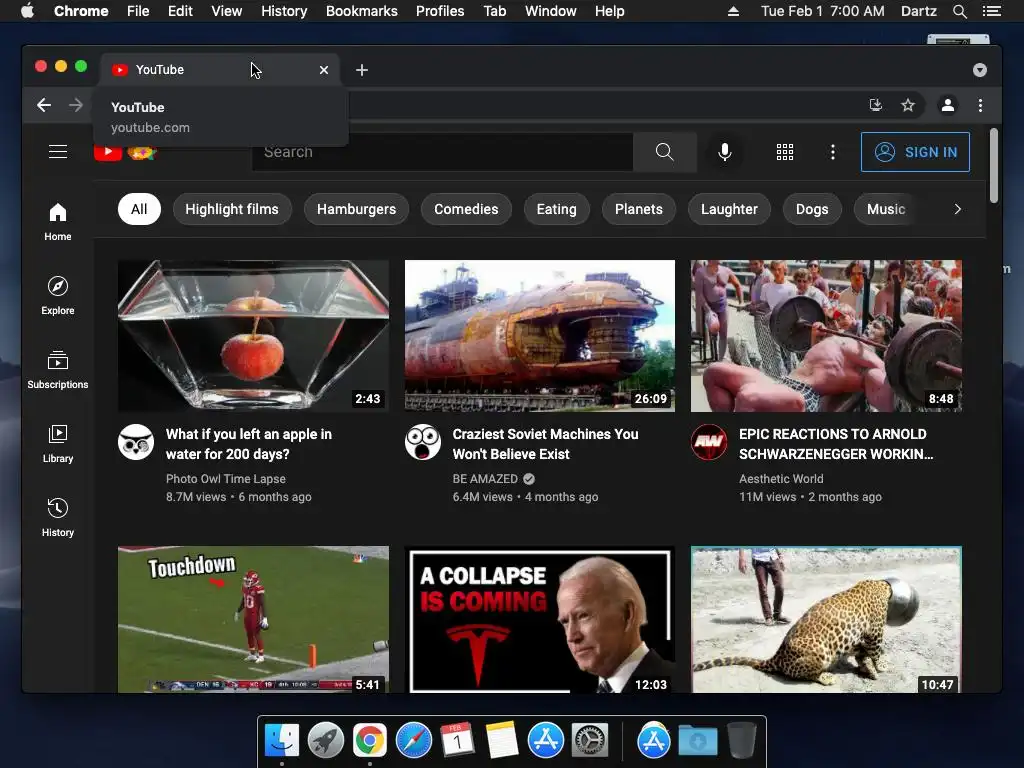Select the Planets chip
Image resolution: width=1024 pixels, height=768 pixels.
[x=639, y=209]
